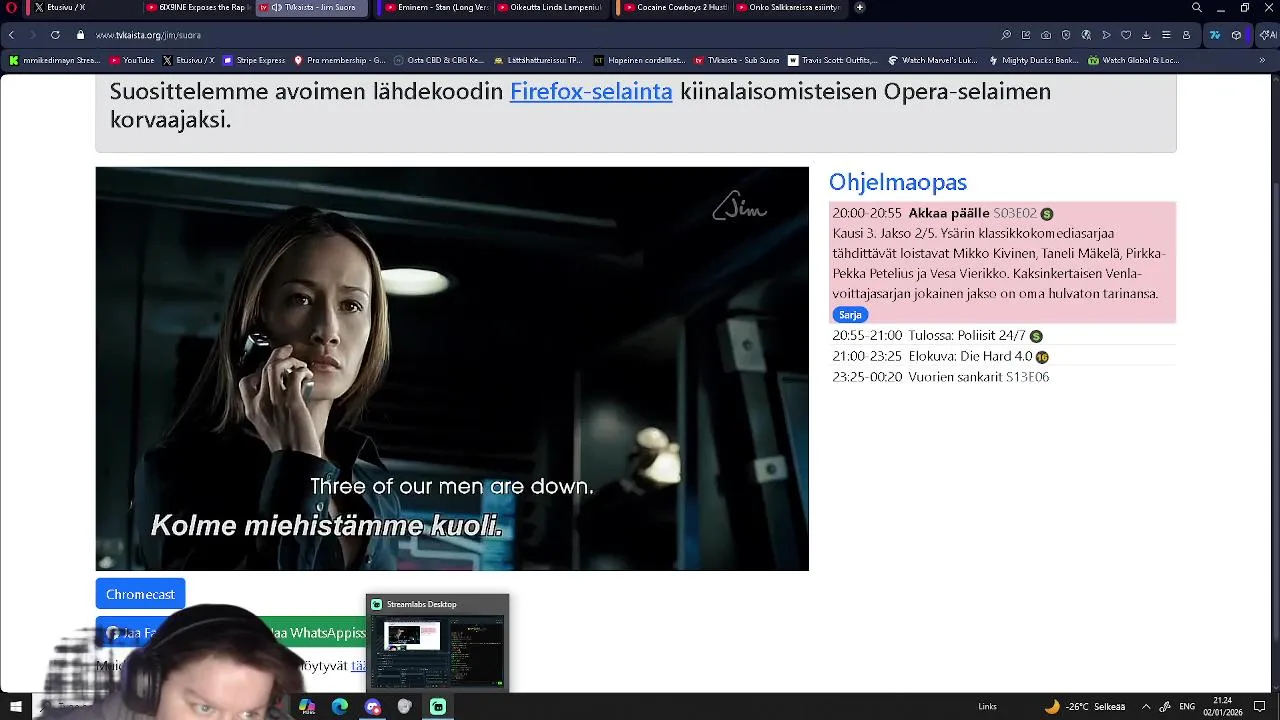This screenshot has height=720, width=1280.
Task: Switch to the Eminem - Stan tab
Action: (x=437, y=7)
